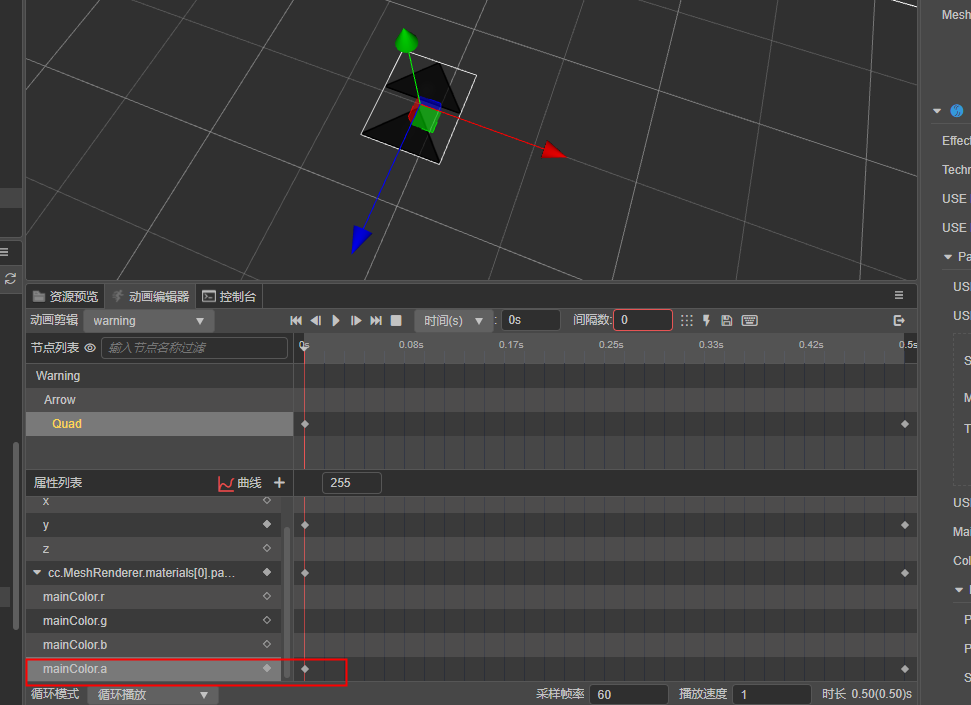This screenshot has height=705, width=971.
Task: Open the left panel hamburger menu icon
Action: click(x=4, y=252)
